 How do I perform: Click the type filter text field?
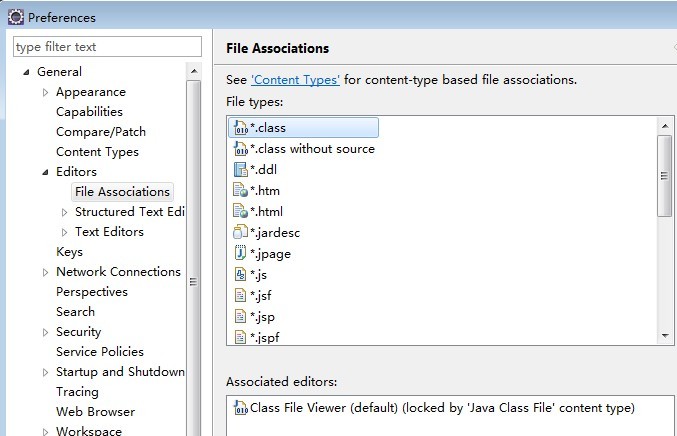[x=107, y=47]
